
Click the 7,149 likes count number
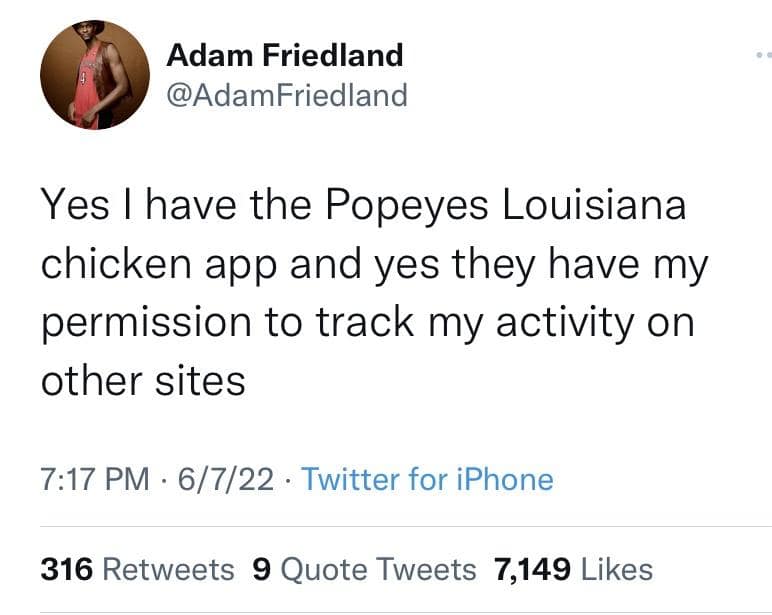pyautogui.click(x=533, y=570)
